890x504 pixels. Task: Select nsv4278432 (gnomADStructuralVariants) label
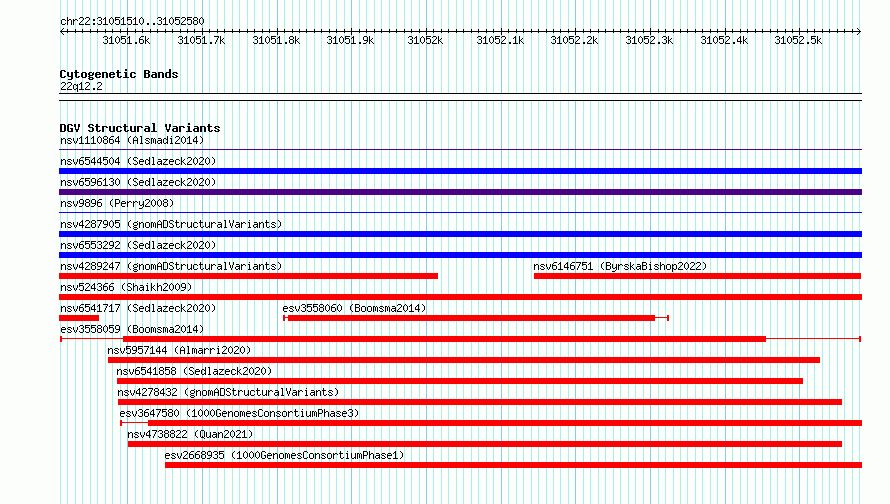click(x=228, y=392)
